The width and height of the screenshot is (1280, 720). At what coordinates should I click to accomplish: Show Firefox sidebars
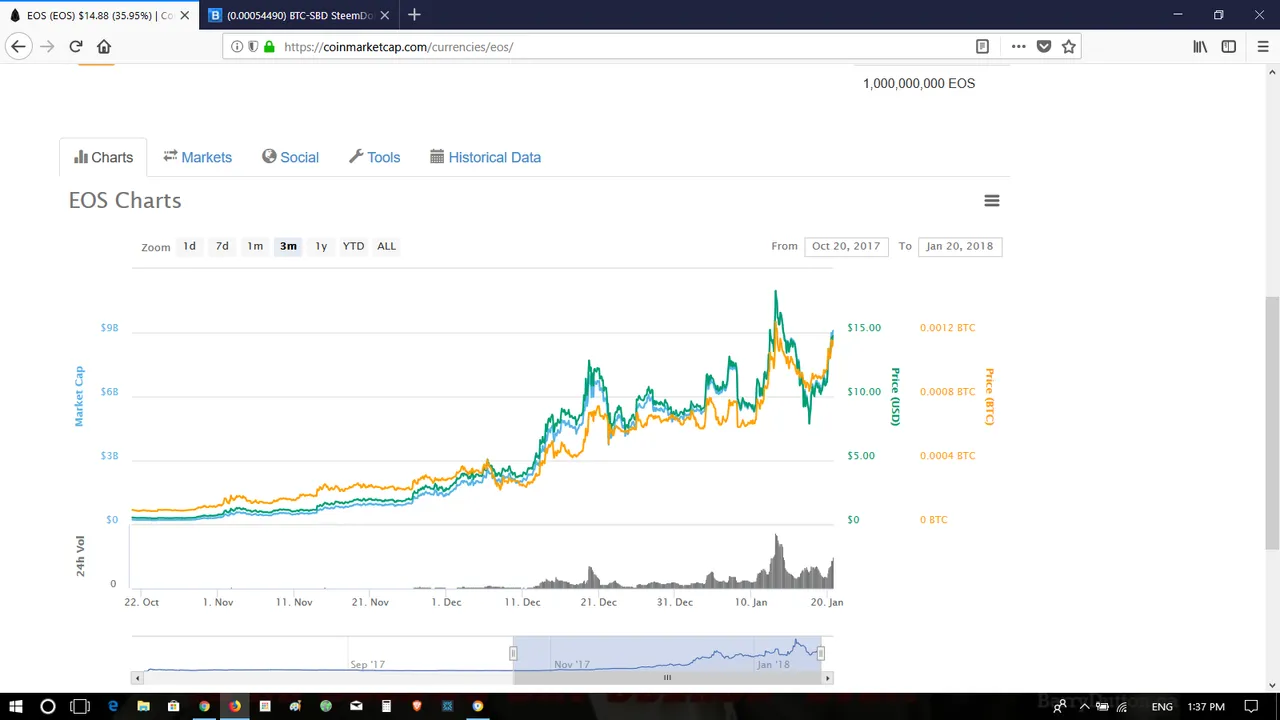[x=1229, y=47]
